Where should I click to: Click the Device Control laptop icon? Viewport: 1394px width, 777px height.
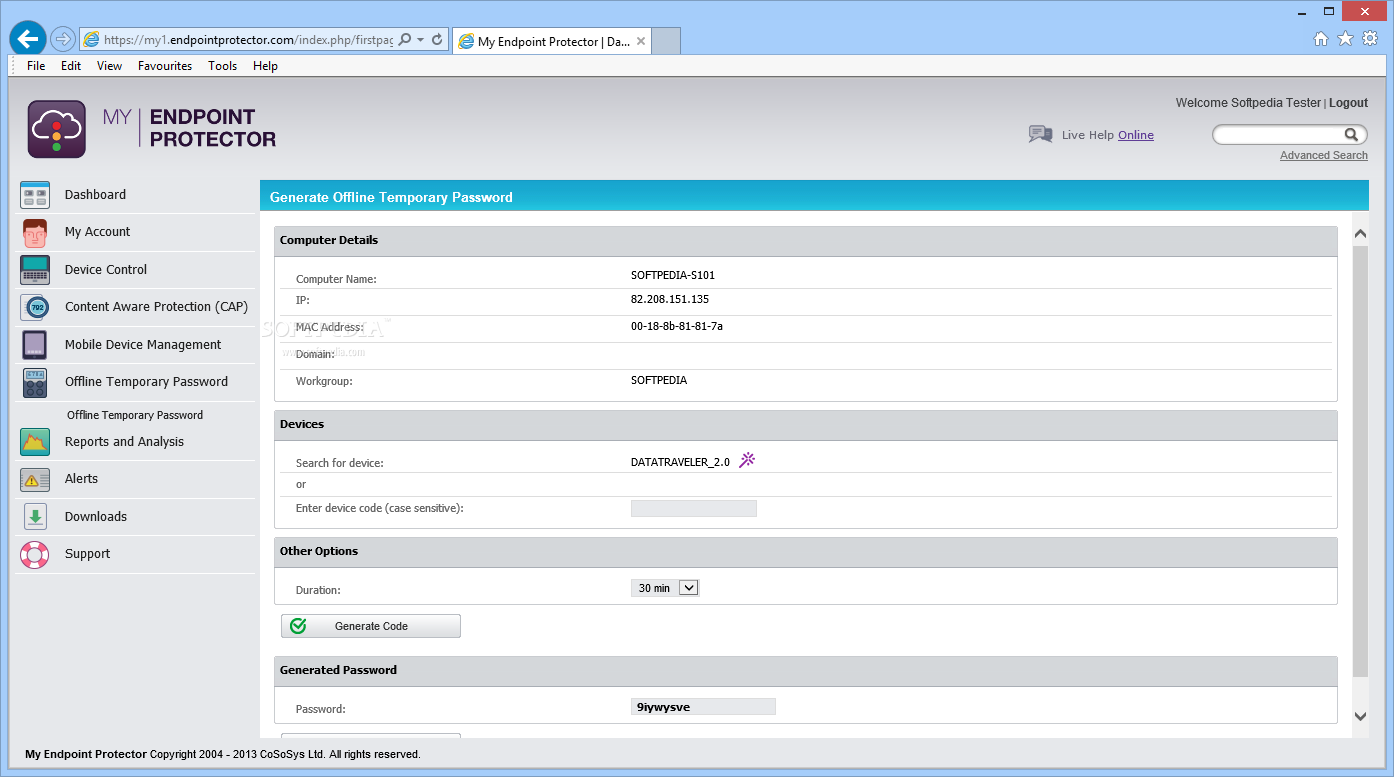35,270
